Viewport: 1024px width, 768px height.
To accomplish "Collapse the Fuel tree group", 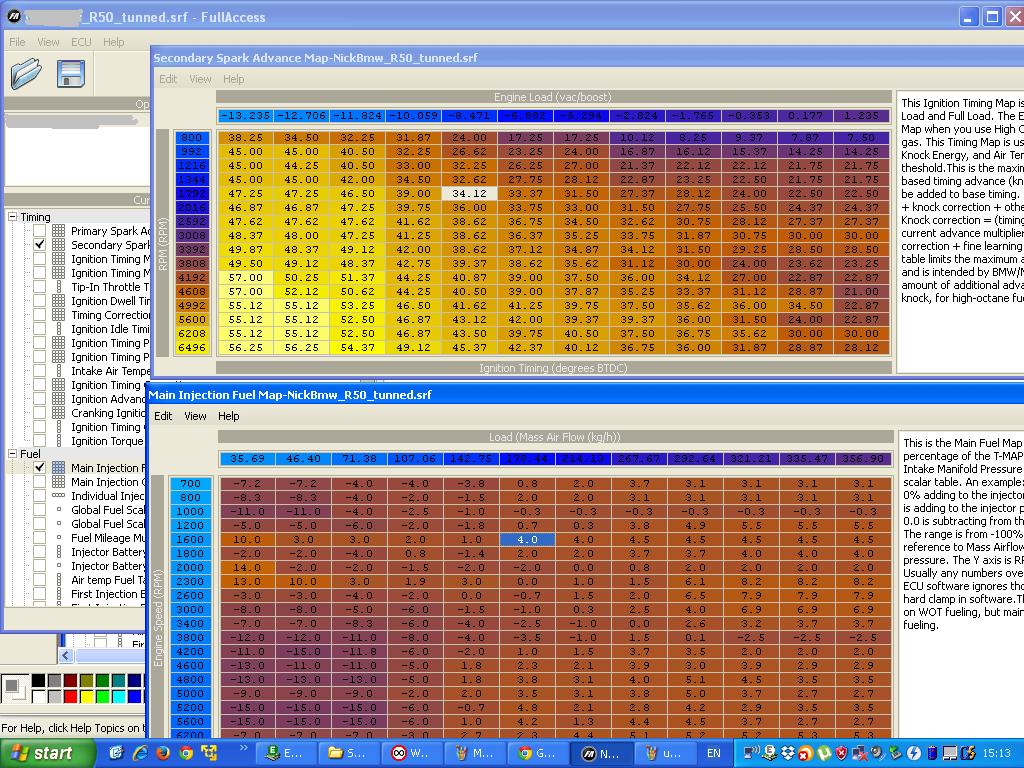I will (x=12, y=454).
